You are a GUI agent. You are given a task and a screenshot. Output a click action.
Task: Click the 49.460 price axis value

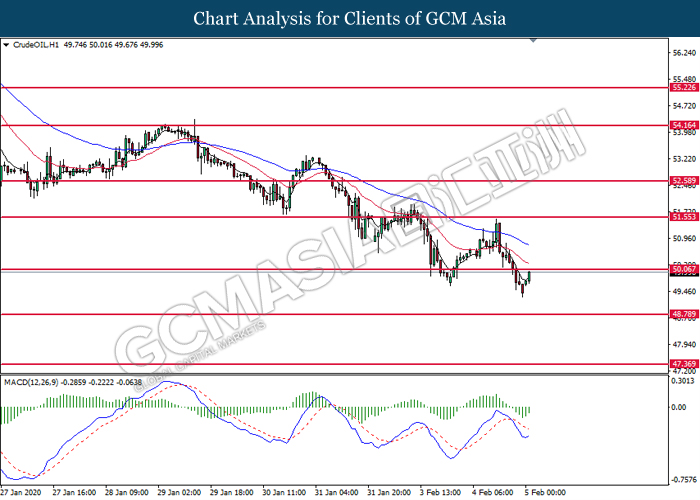tap(684, 292)
